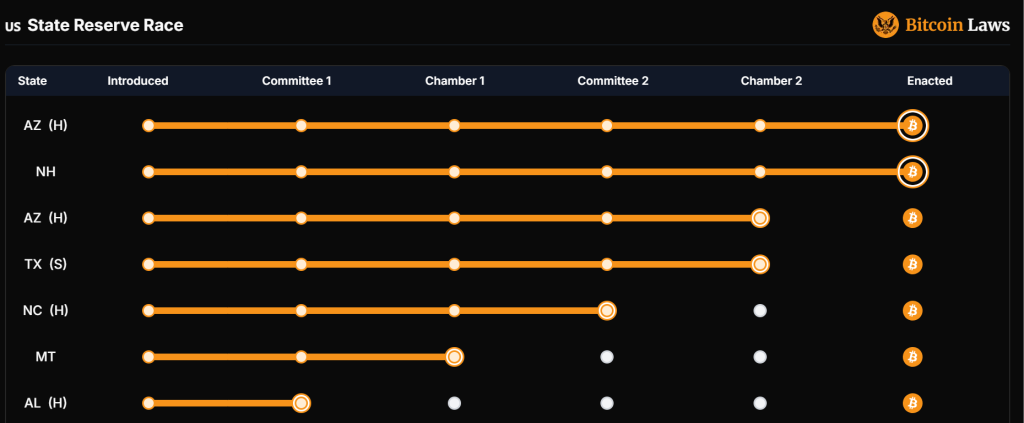Screen dimensions: 1024x423
Task: Select the Chamber 1 marker in MT row
Action: pyautogui.click(x=454, y=357)
